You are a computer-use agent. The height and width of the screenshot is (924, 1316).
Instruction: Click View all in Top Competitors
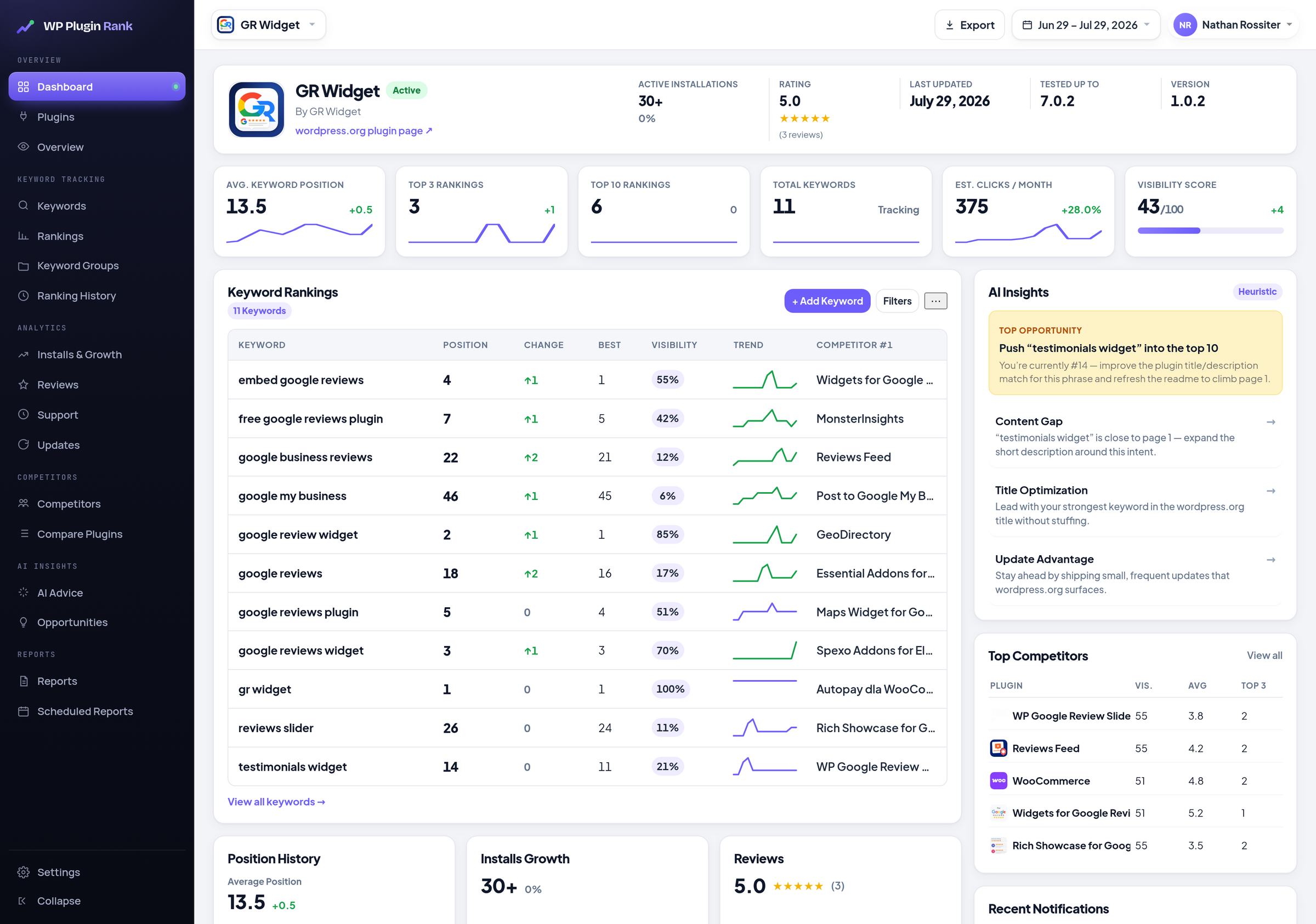point(1264,655)
